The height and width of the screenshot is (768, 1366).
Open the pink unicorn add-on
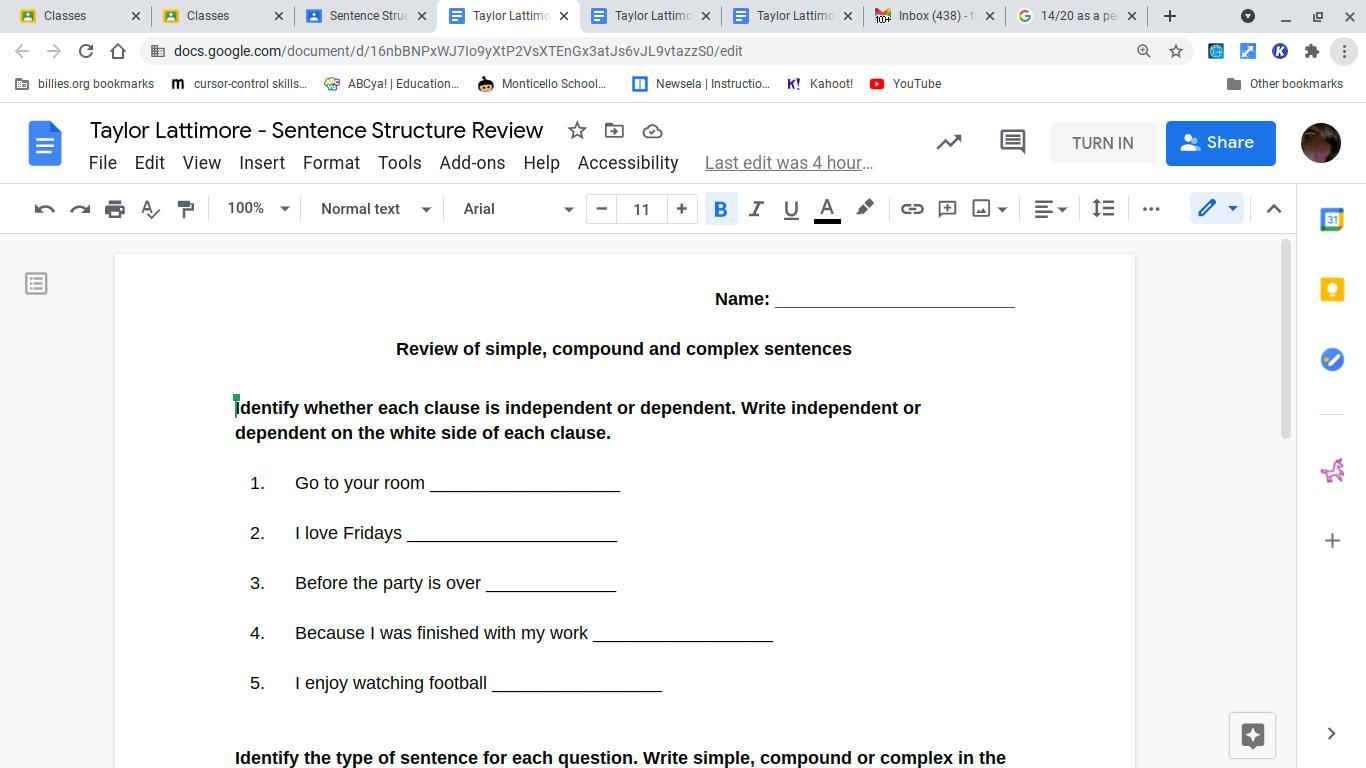pos(1332,470)
